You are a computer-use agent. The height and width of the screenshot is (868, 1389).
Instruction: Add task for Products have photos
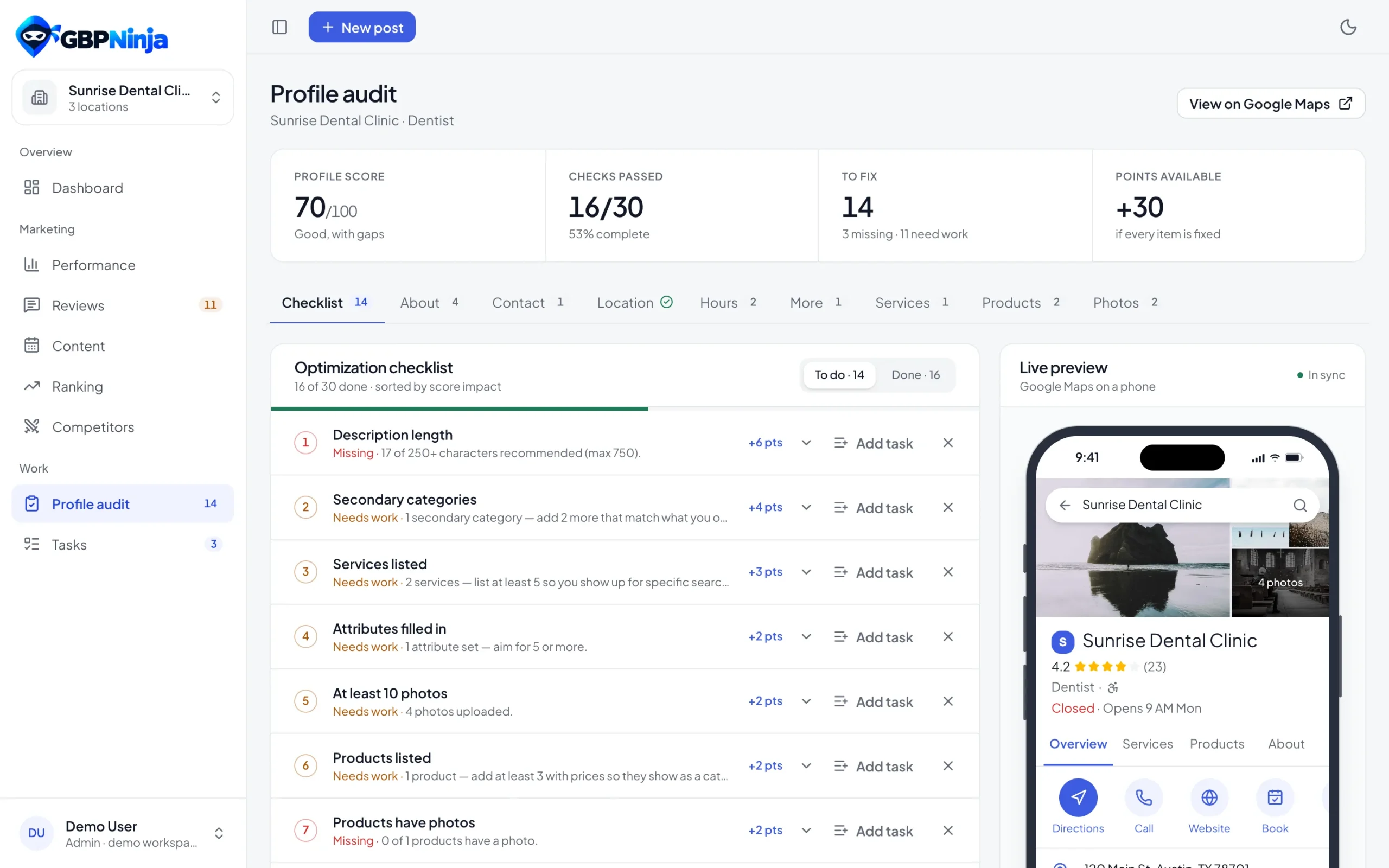[873, 831]
